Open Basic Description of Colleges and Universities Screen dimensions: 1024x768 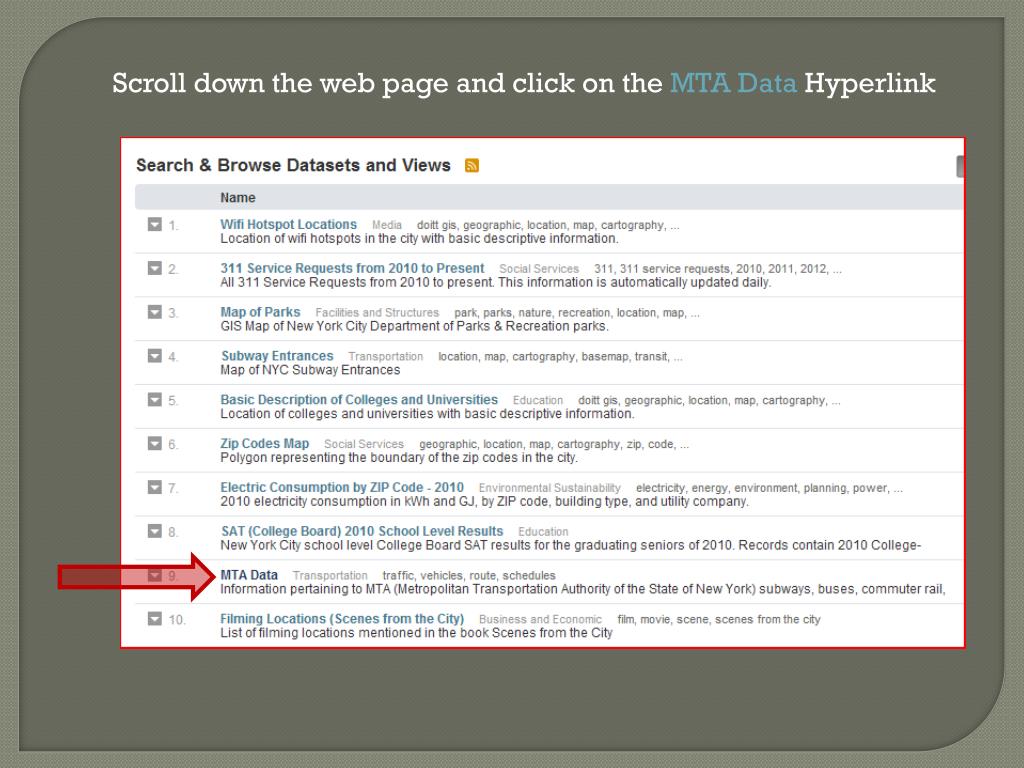(359, 399)
